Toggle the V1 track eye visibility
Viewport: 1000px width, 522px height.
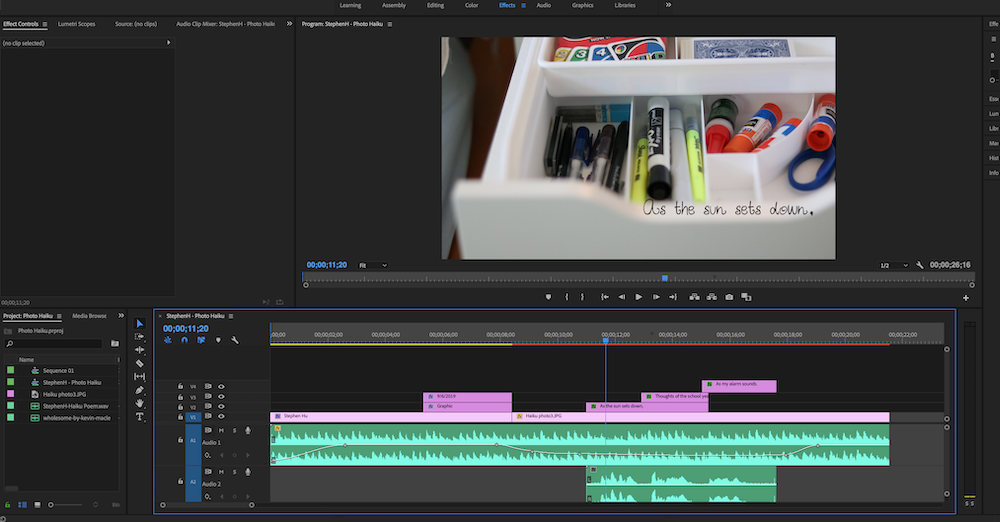221,416
